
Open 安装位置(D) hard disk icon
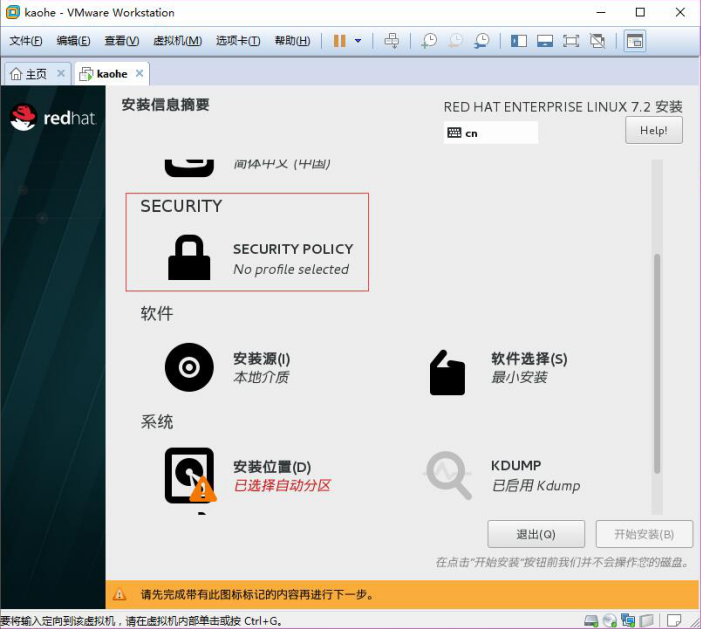coord(190,475)
